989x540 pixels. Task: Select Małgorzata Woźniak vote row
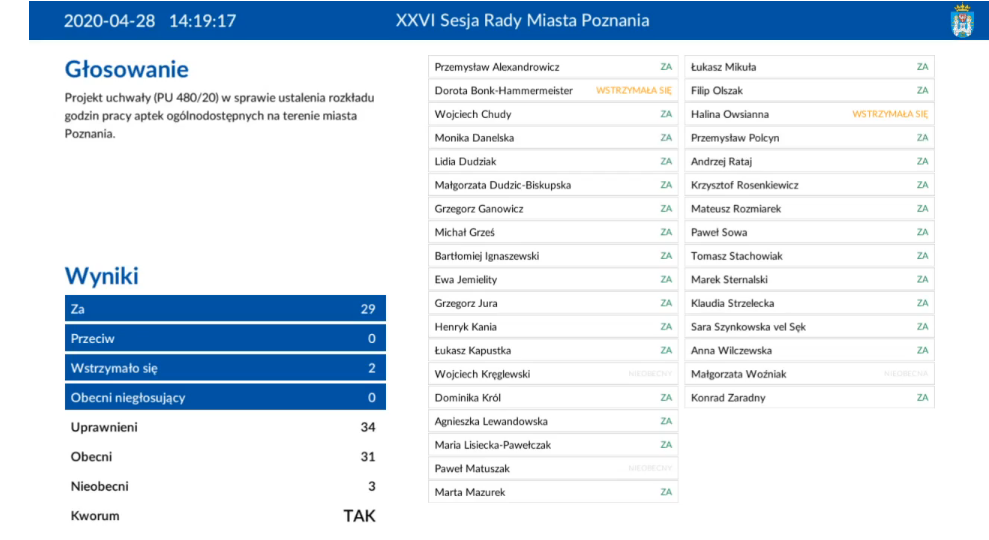point(809,374)
